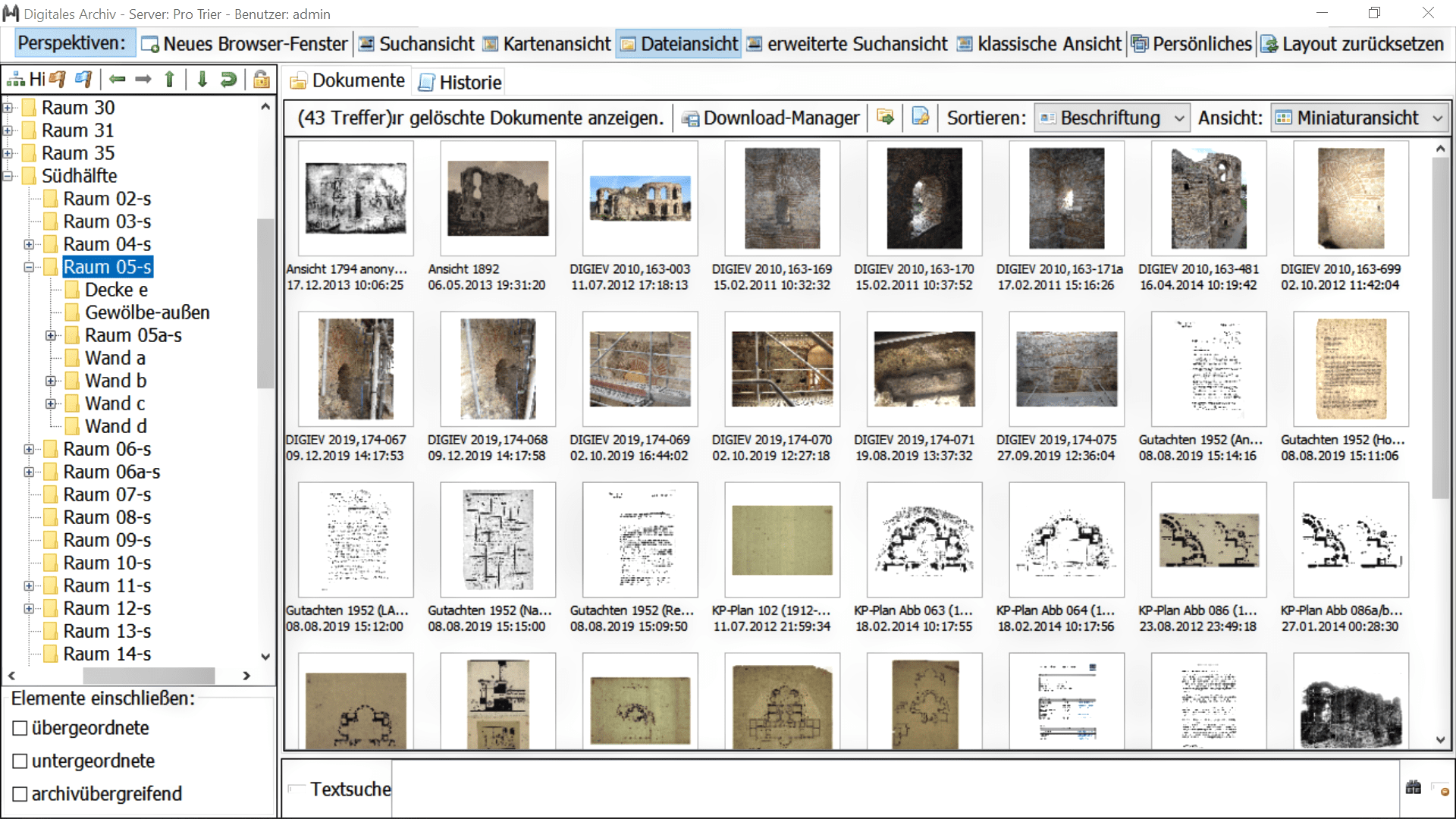Navigate back with the green left arrow
Viewport: 1456px width, 819px height.
[117, 79]
